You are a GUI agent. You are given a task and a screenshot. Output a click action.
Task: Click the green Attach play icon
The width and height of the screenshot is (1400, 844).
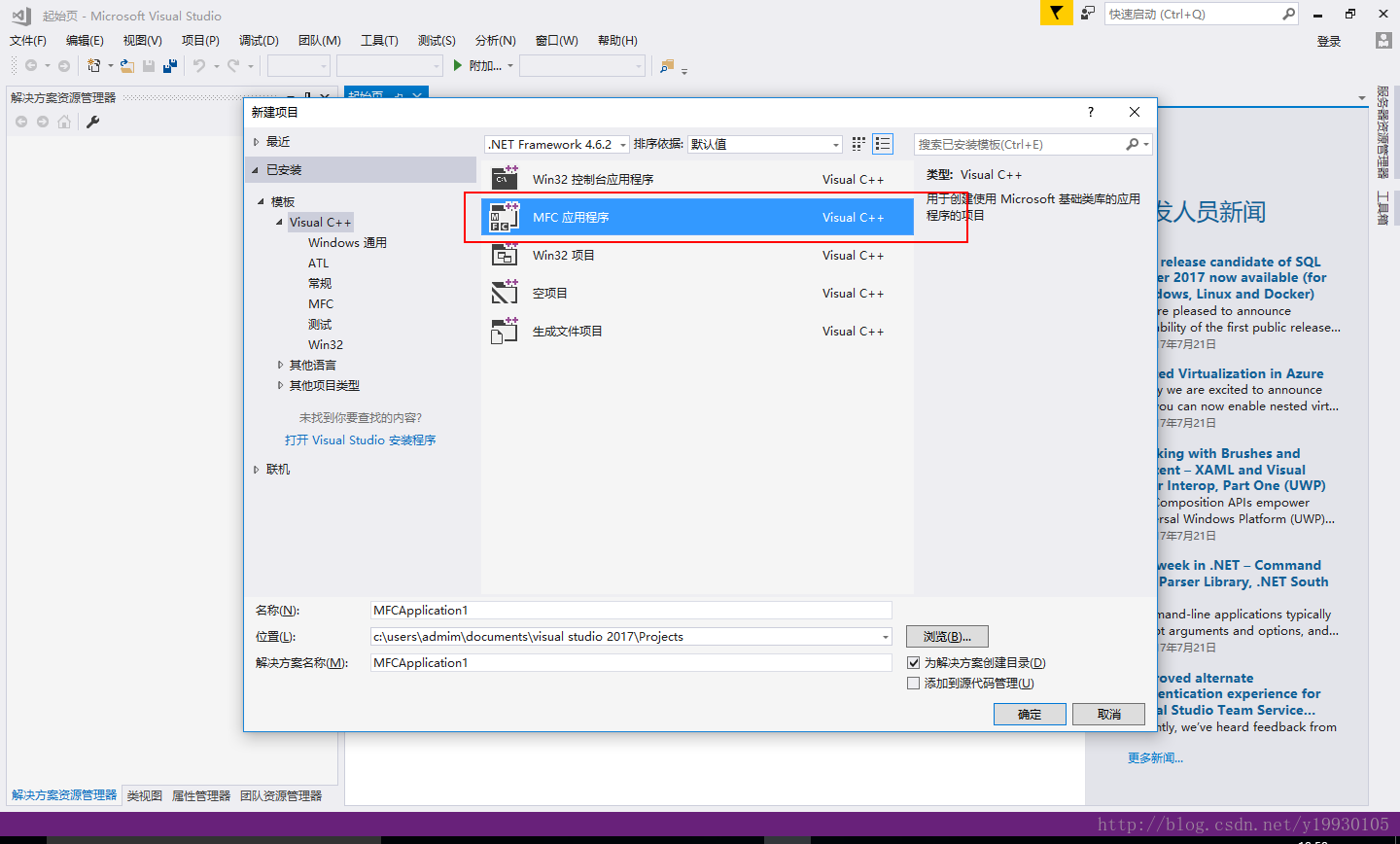tap(457, 66)
